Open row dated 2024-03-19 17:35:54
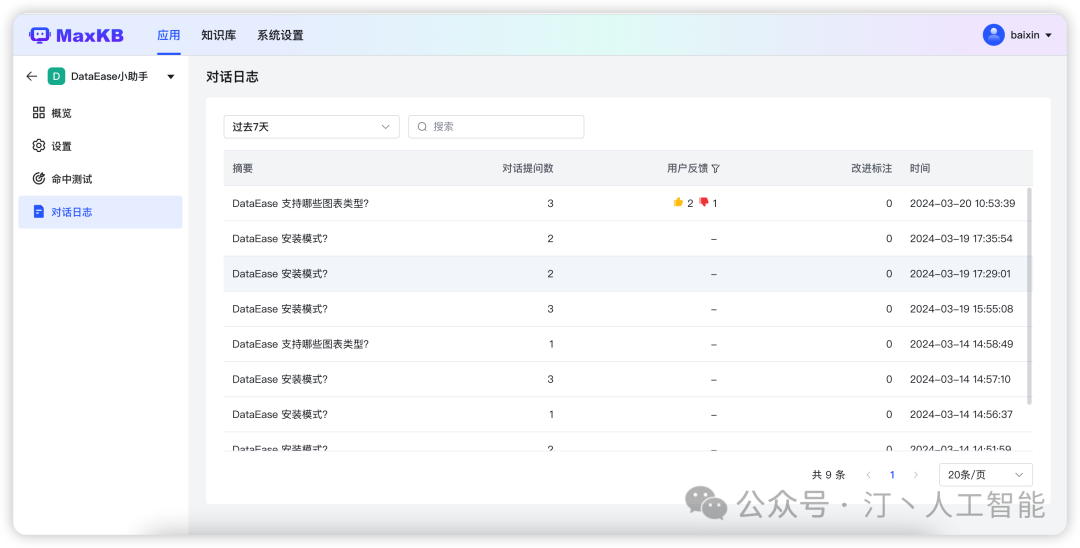 [627, 238]
